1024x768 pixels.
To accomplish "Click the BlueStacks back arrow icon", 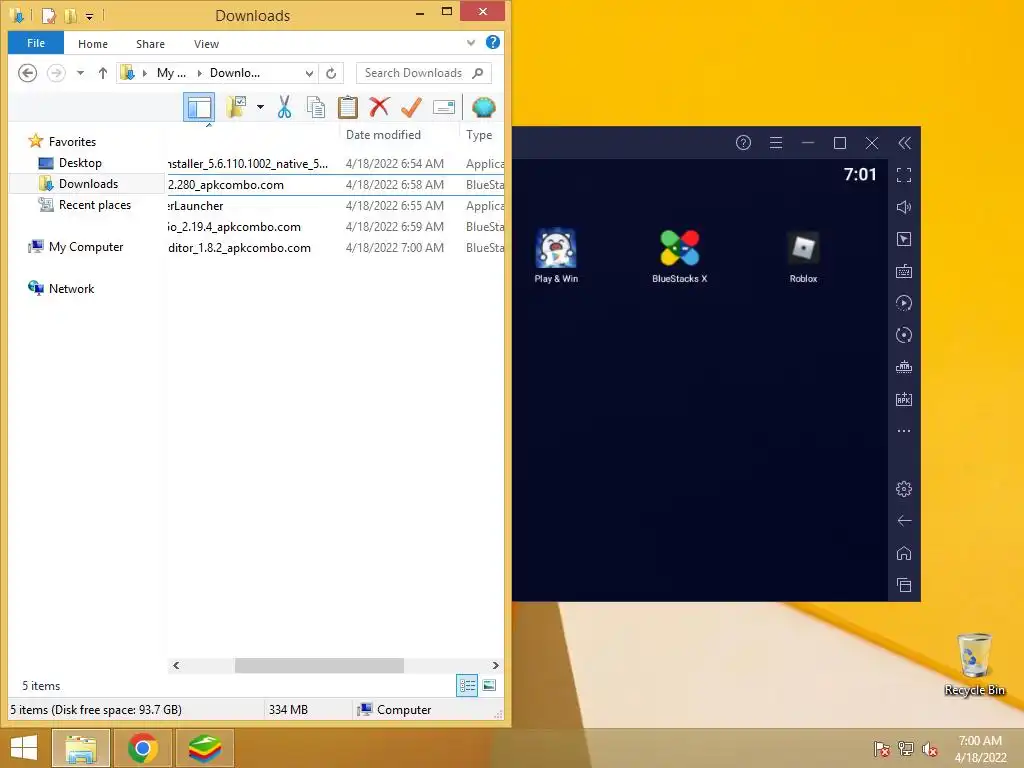I will [904, 520].
